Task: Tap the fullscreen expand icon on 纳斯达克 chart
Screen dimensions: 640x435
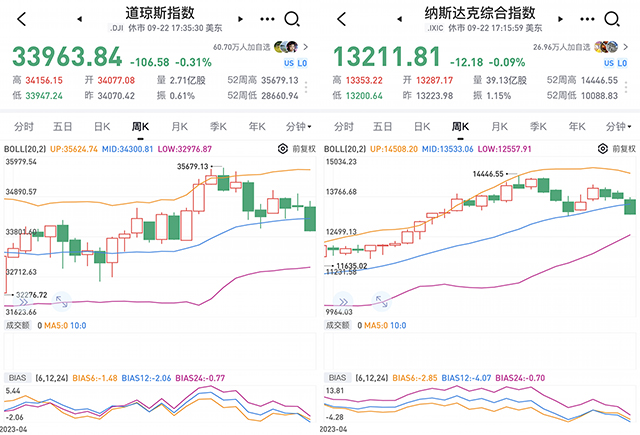Action: 382,302
